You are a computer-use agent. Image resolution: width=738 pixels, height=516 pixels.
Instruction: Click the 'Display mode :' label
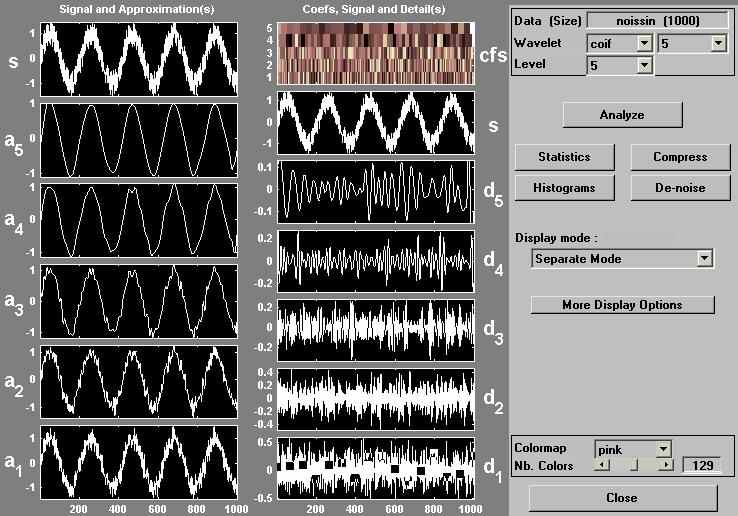point(556,238)
